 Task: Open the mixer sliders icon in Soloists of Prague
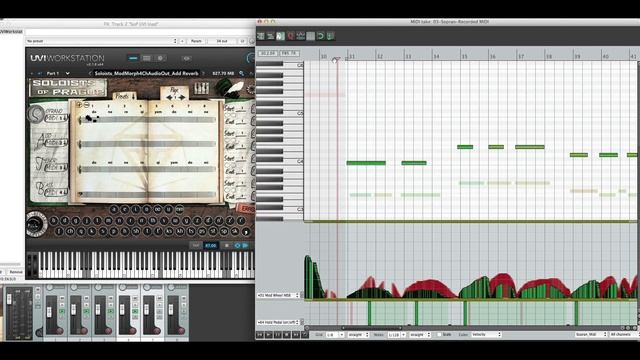[x=201, y=88]
